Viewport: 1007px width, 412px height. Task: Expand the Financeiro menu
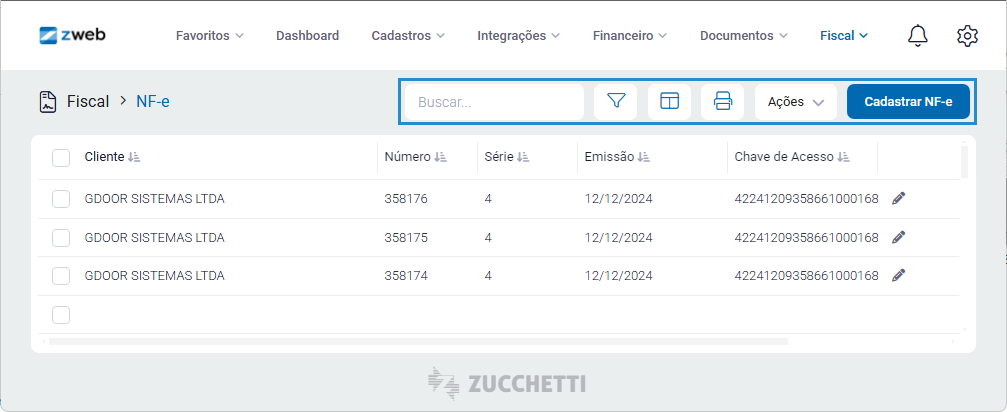tap(629, 36)
